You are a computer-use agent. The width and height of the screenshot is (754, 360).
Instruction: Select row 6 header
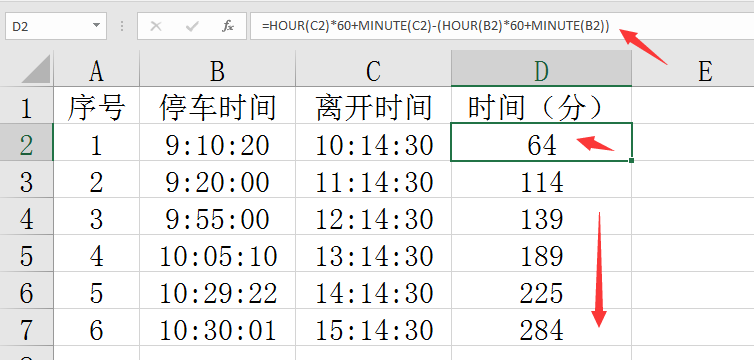[26, 290]
